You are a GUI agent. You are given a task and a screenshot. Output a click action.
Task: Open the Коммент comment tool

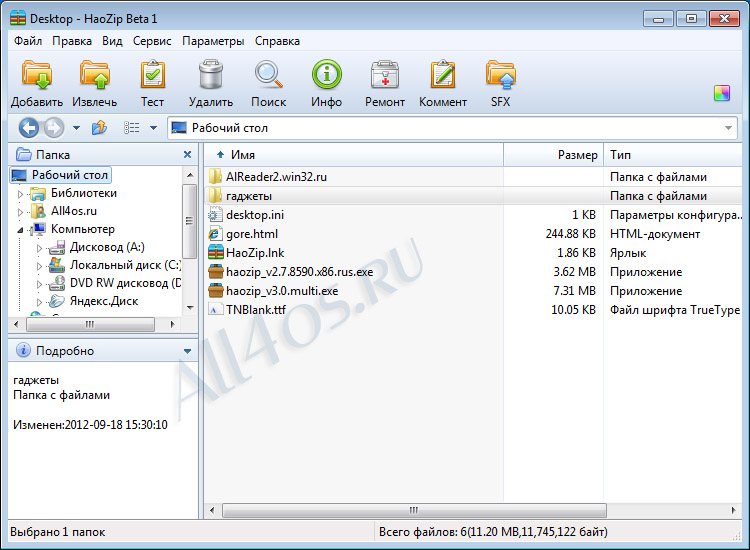[443, 75]
